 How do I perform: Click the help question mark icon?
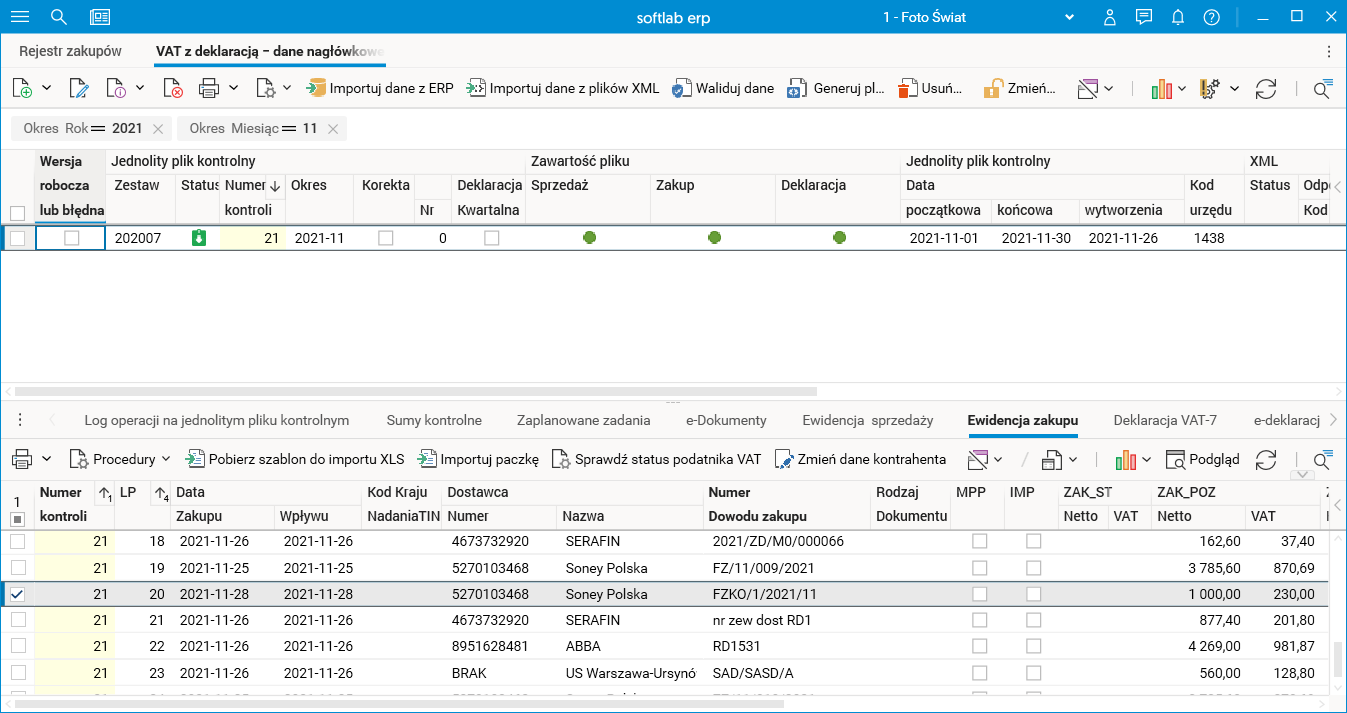pos(1212,17)
